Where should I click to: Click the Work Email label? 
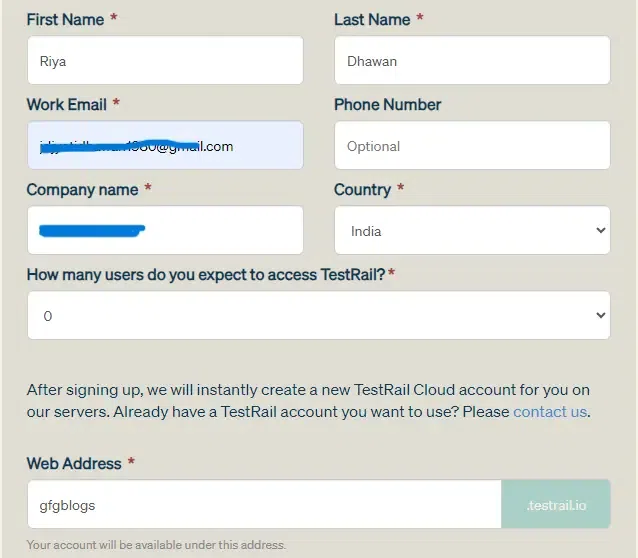click(67, 105)
